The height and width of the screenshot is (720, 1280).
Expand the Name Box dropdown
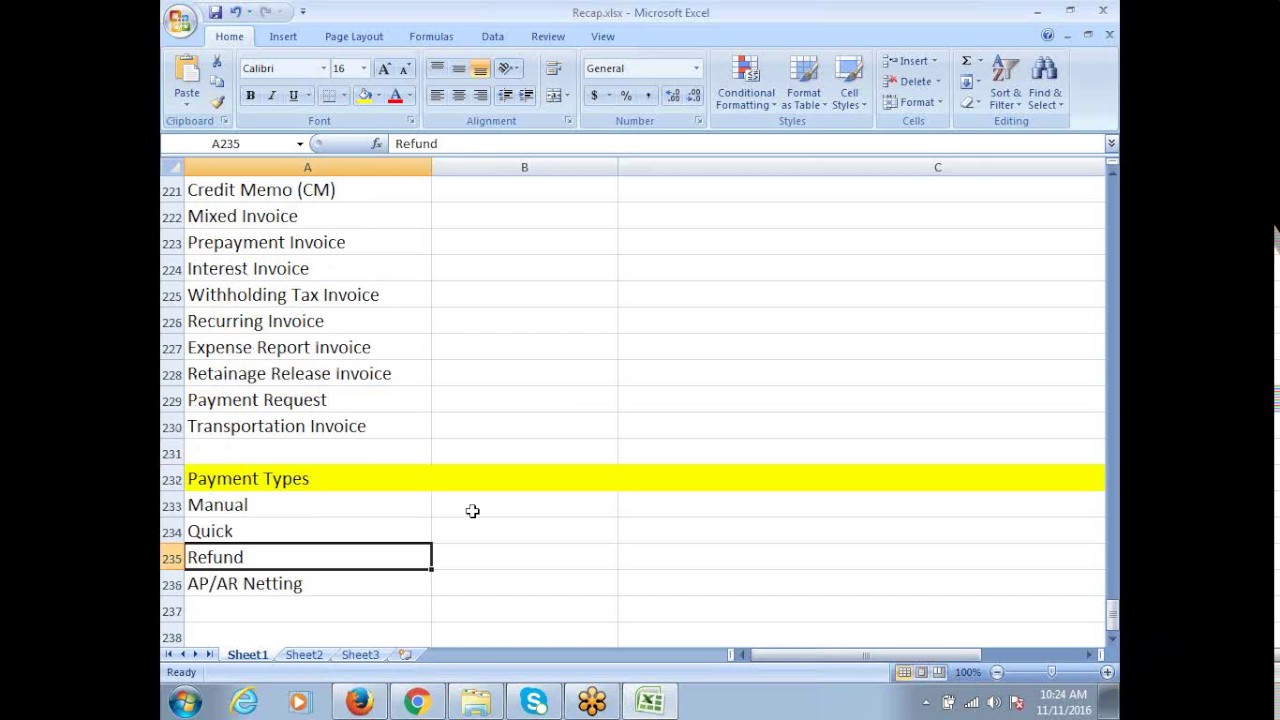point(299,144)
